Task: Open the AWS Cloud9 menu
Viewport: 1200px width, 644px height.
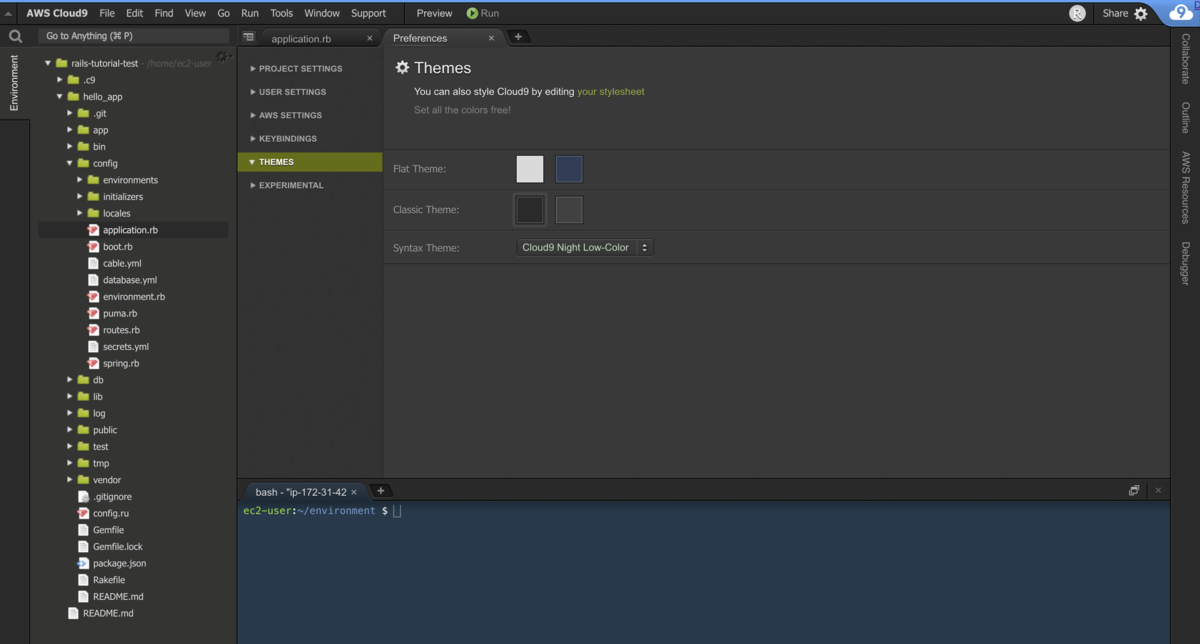Action: pos(57,13)
